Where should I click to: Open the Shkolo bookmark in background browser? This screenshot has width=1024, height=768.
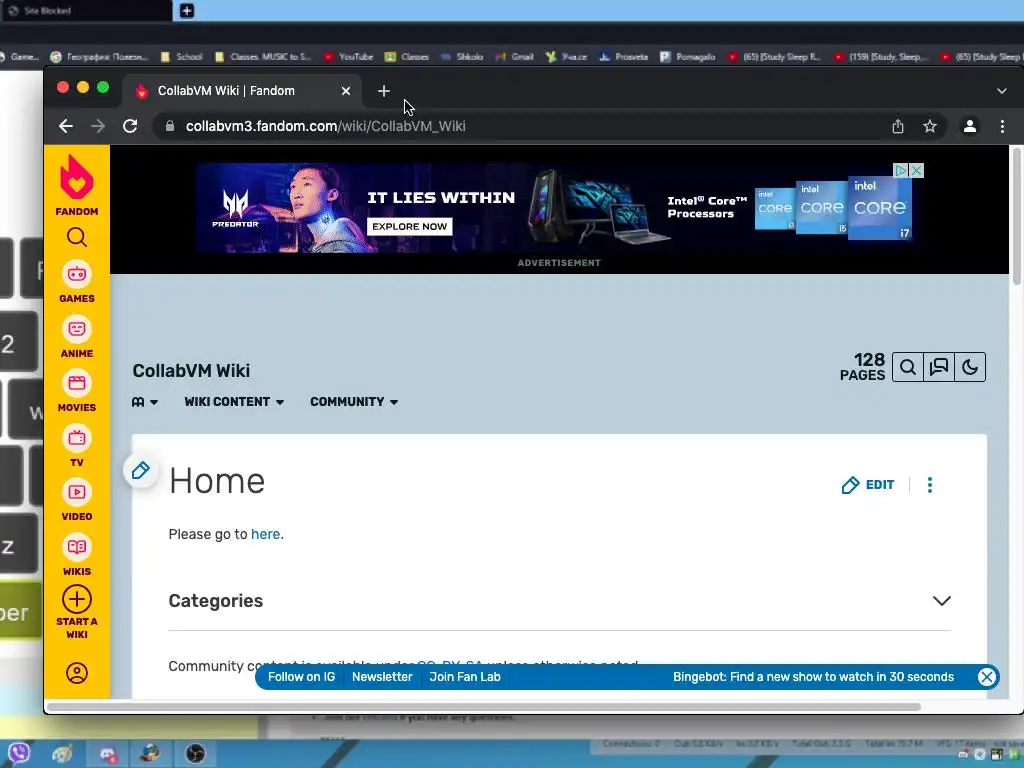coord(462,57)
